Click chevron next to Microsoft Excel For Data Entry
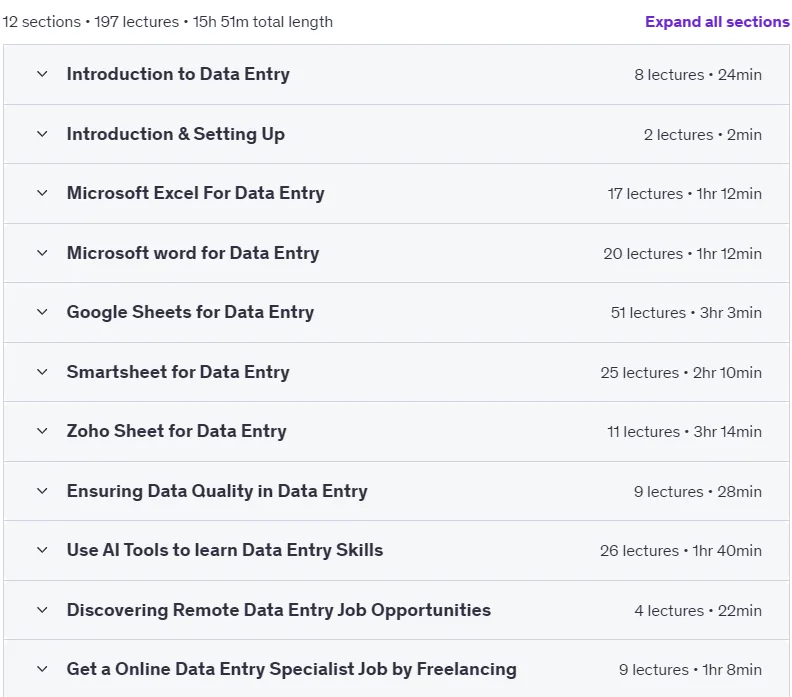792x697 pixels. [42, 193]
